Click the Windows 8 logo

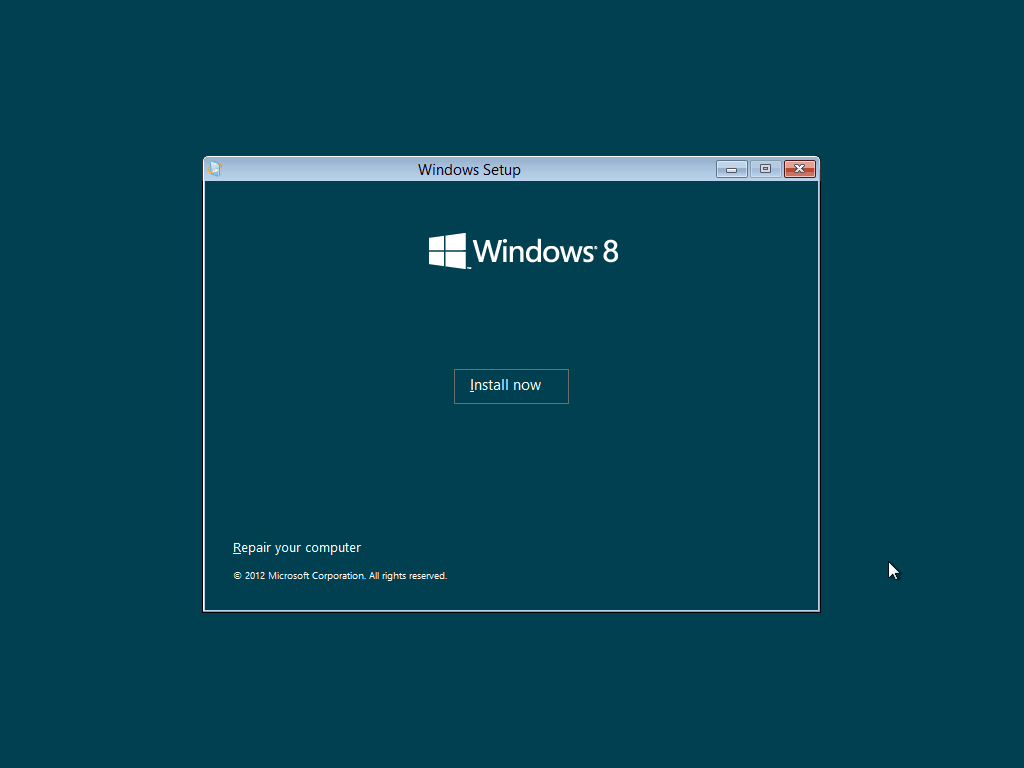[x=523, y=251]
